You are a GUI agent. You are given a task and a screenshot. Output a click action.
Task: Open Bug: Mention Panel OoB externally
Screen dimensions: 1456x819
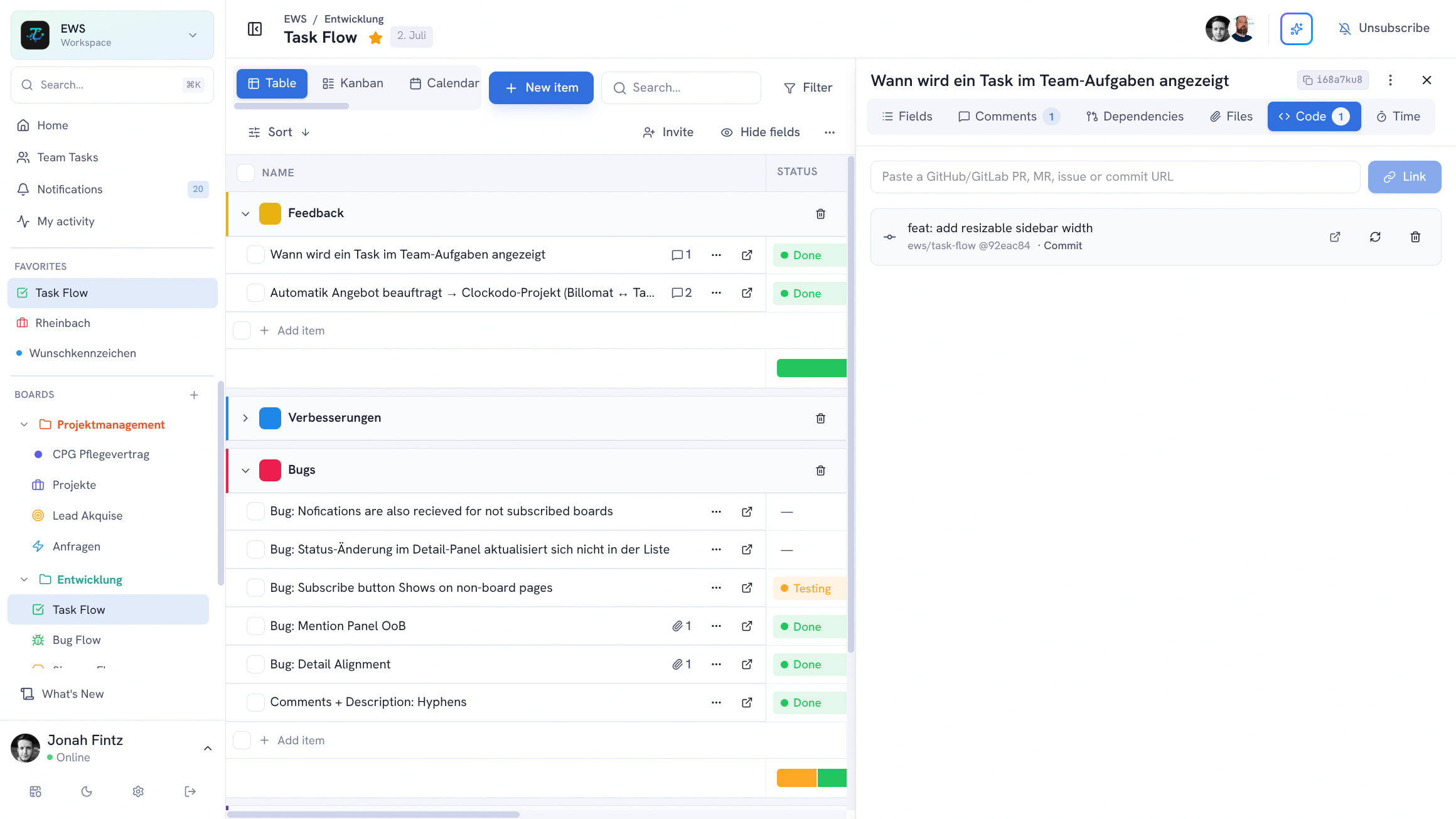click(747, 626)
